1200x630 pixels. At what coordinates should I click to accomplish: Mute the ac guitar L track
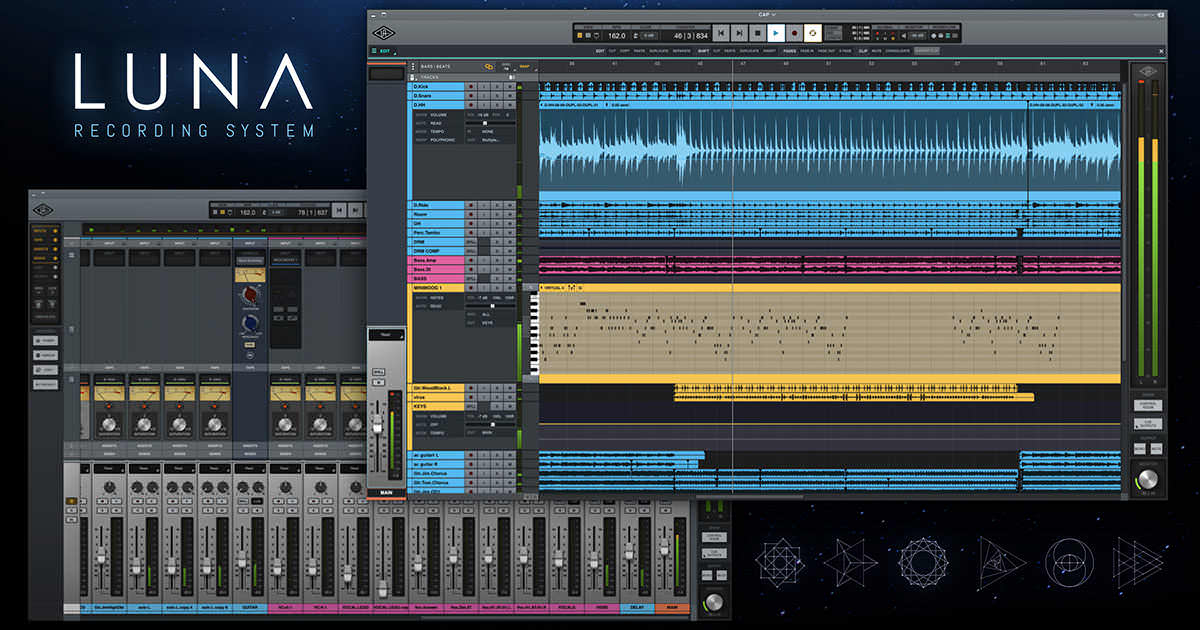pyautogui.click(x=510, y=455)
